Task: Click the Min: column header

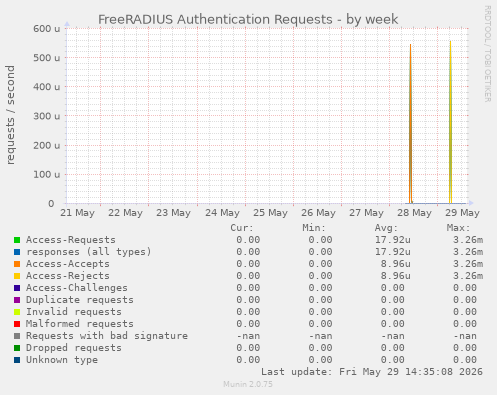Action: pos(314,228)
